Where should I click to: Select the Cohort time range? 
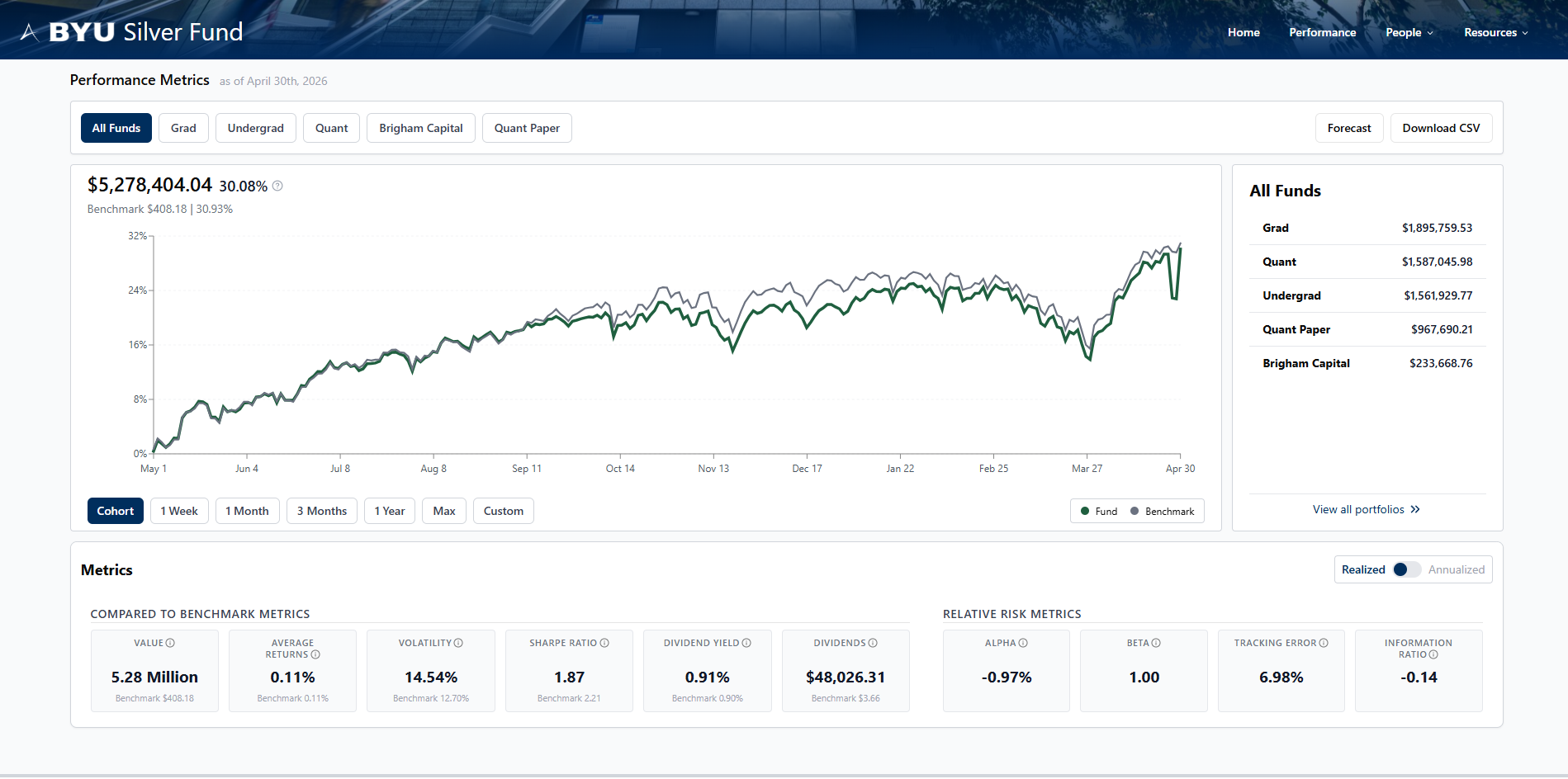coord(116,511)
